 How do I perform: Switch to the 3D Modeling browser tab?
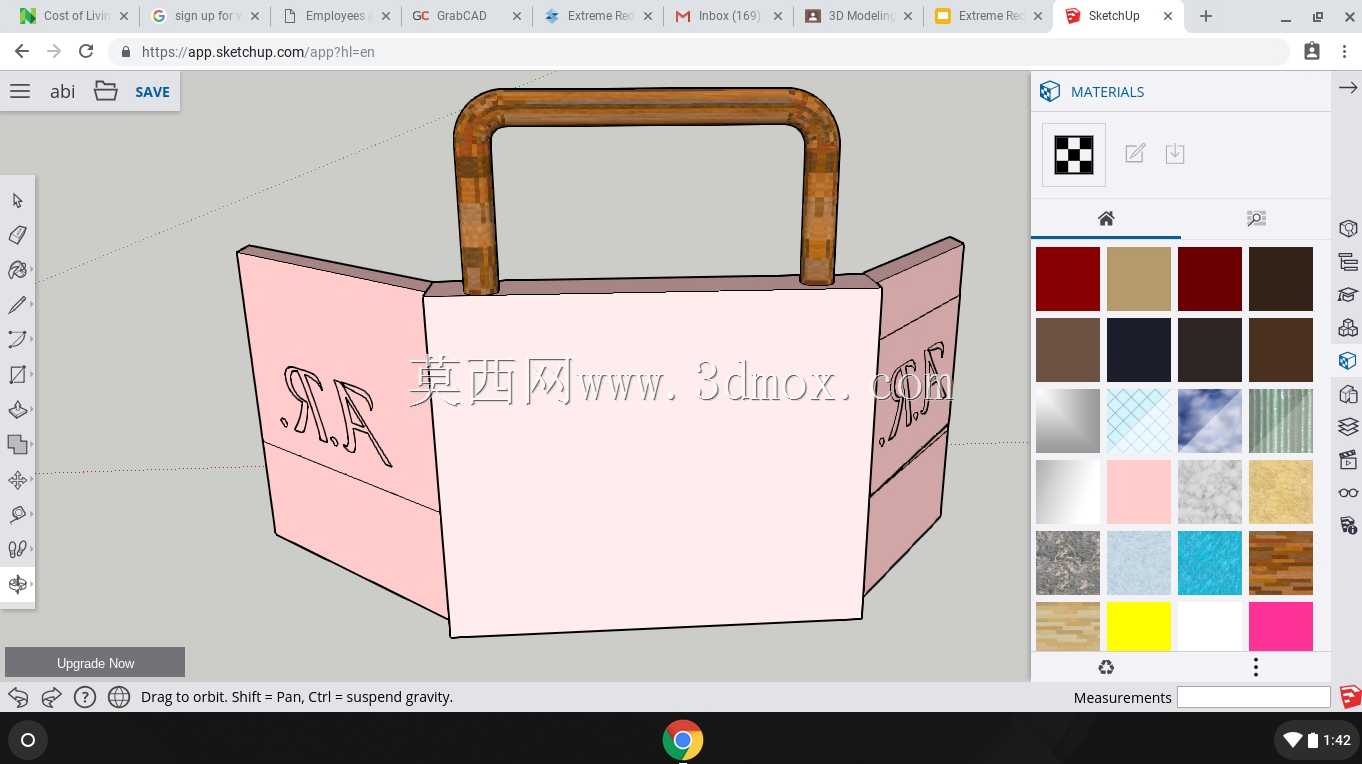pyautogui.click(x=856, y=16)
